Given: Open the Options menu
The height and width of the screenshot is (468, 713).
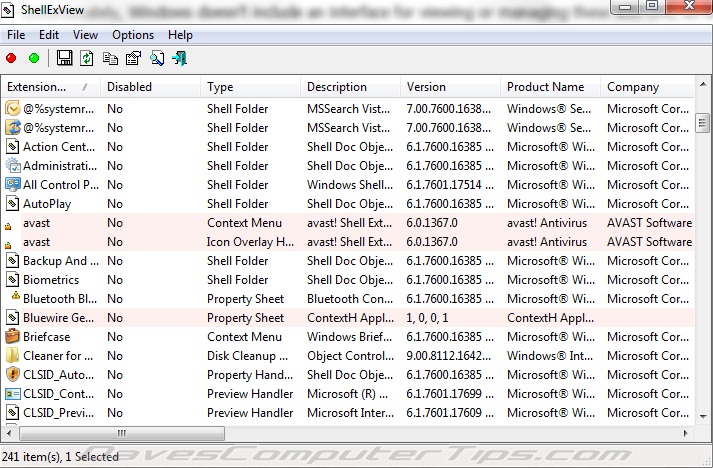Looking at the screenshot, I should [x=133, y=35].
